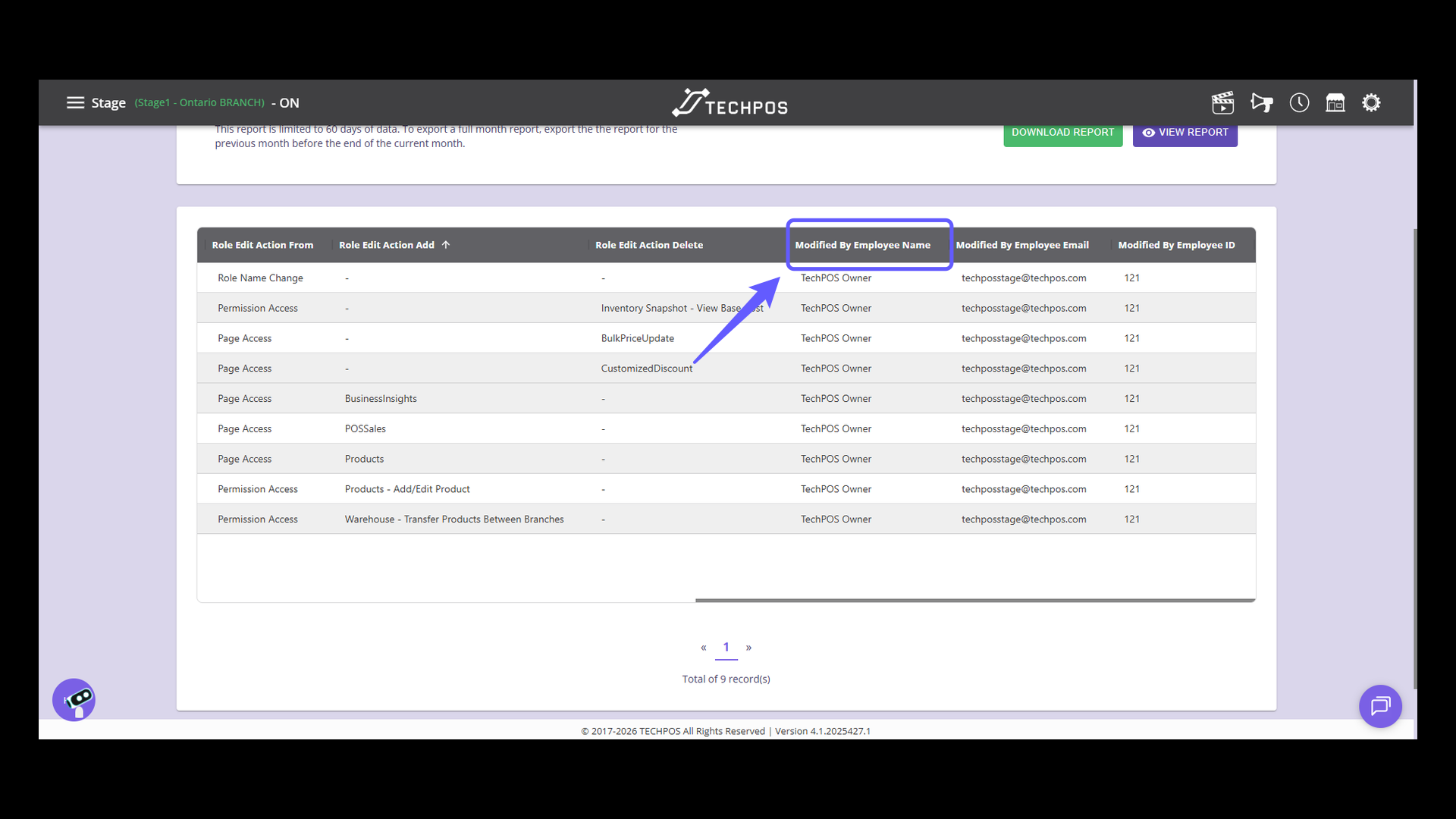Open the hamburger navigation menu
This screenshot has height=819, width=1456.
[x=76, y=102]
